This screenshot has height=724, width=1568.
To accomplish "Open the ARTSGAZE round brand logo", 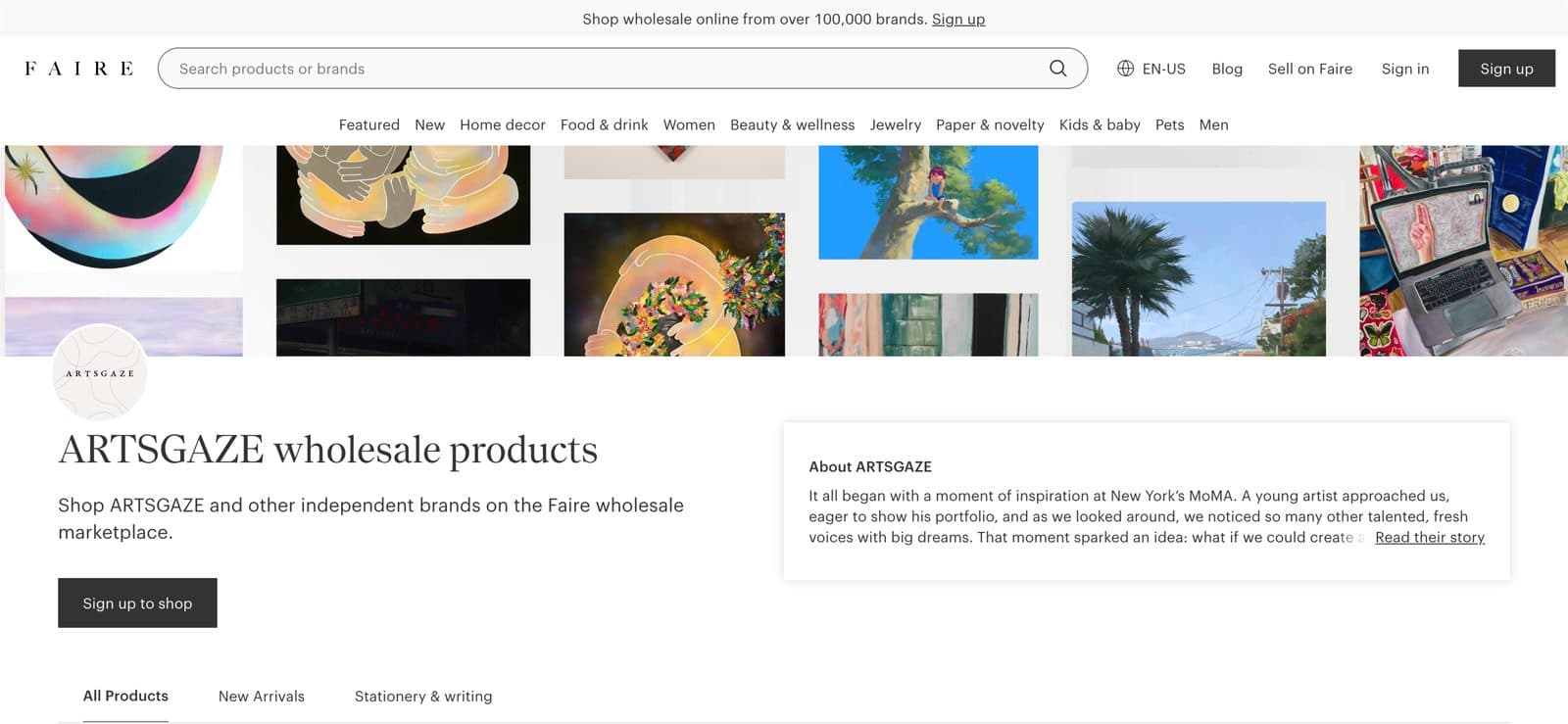I will pos(100,373).
